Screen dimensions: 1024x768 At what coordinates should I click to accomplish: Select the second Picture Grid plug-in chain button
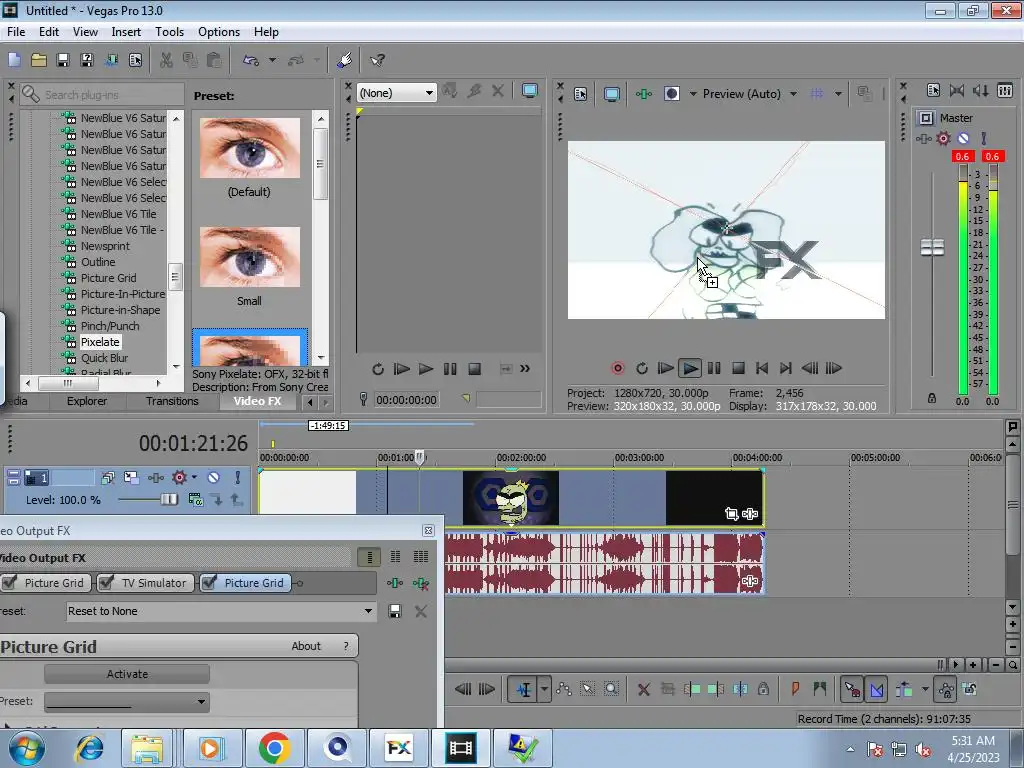tap(246, 583)
